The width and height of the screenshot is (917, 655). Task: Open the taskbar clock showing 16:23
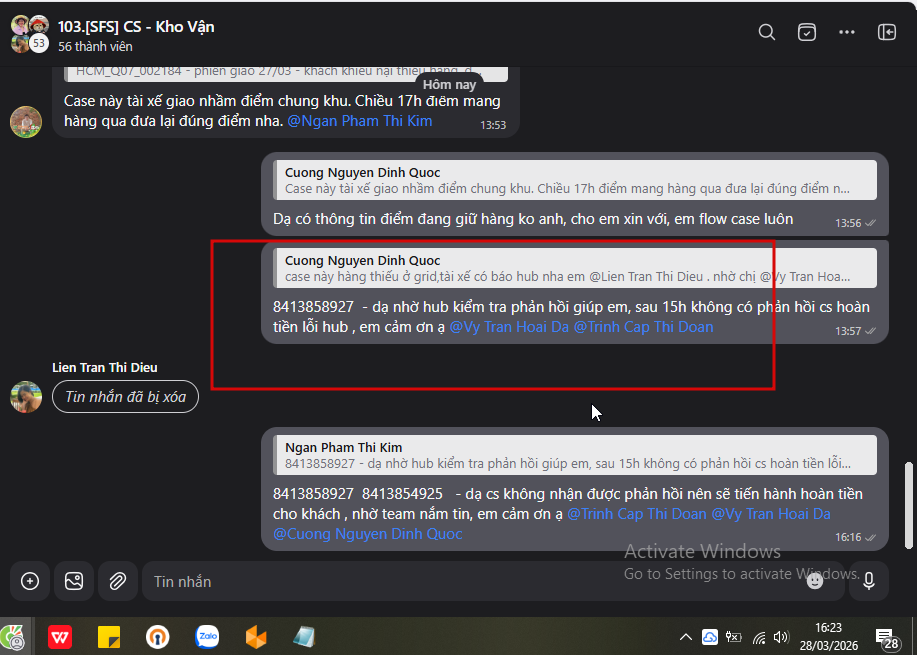point(829,637)
